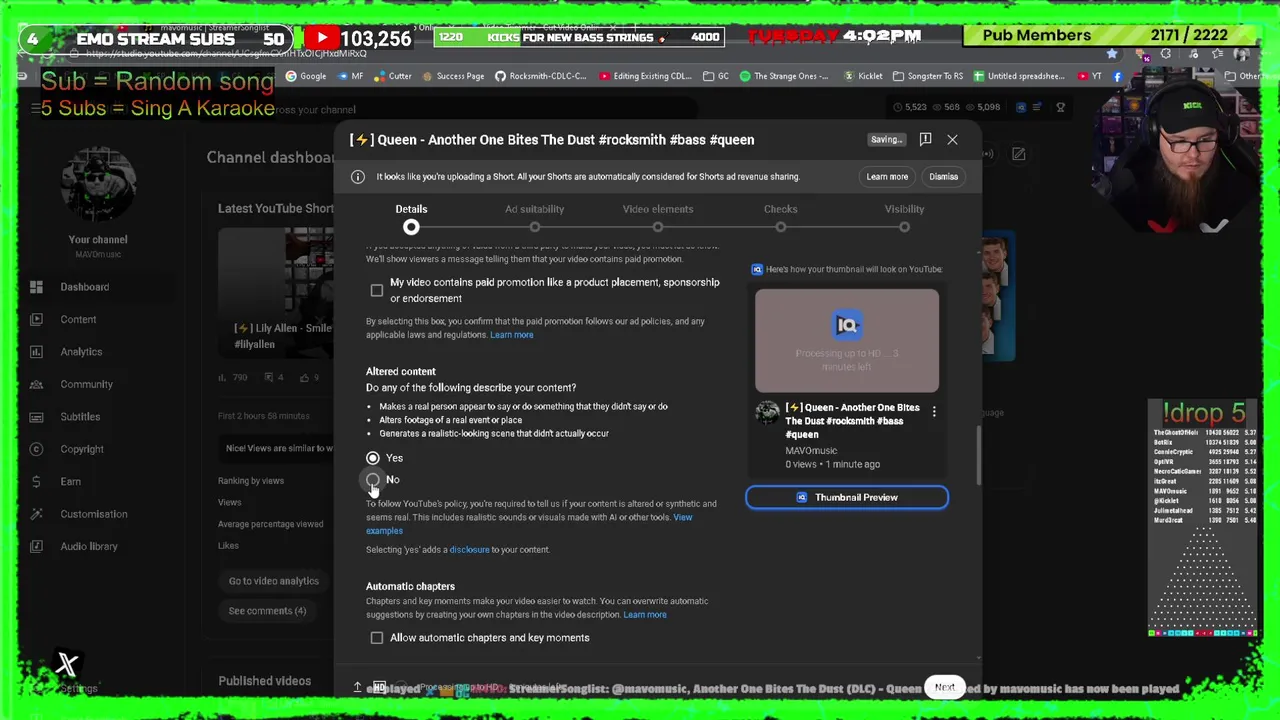Open the Rocksmith-CDLC GitHub bookmark
This screenshot has width=1280, height=720.
tap(541, 76)
